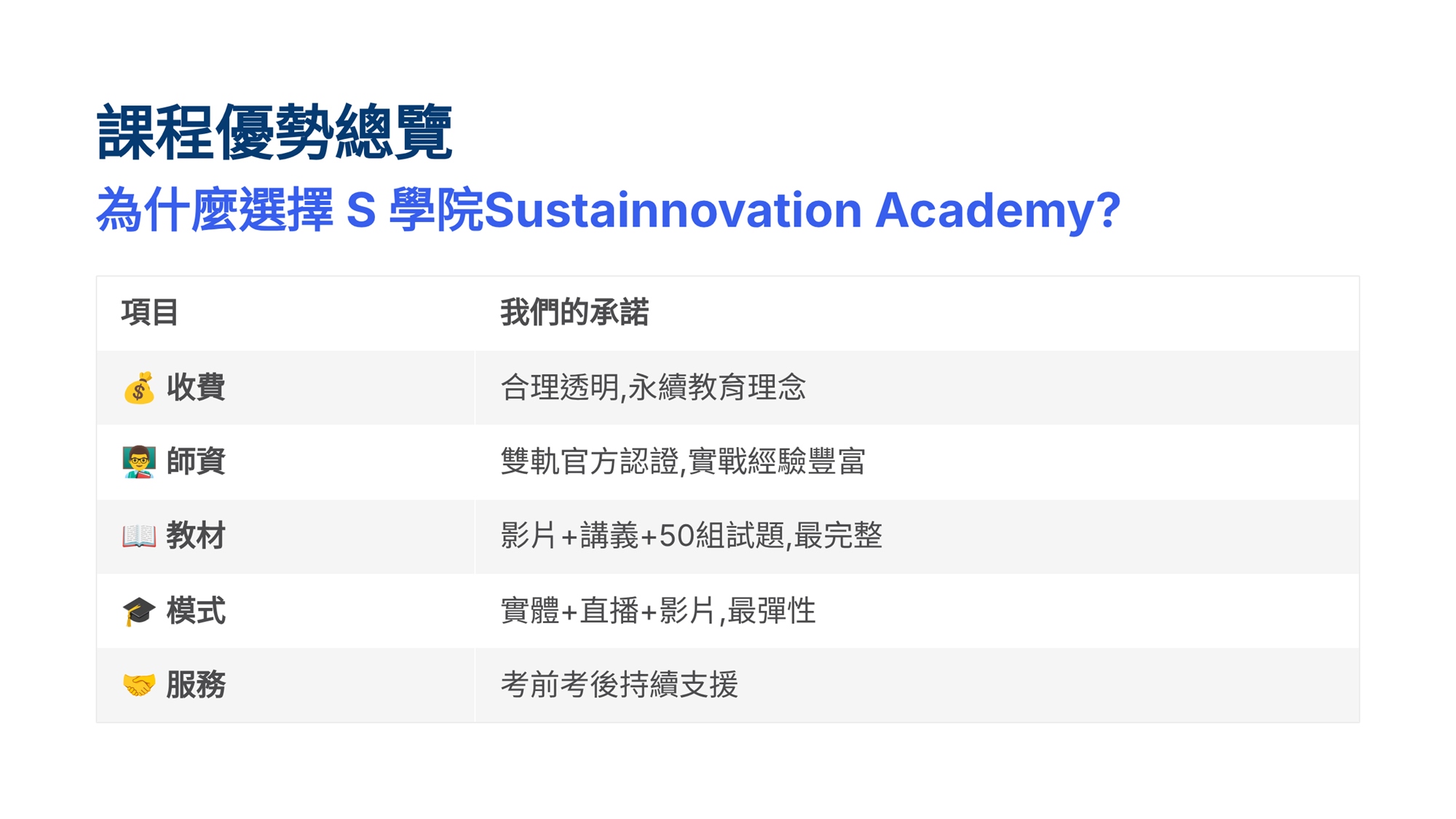The image size is (1456, 819).
Task: Click the handshake emoji beside 服務
Action: coord(138,685)
